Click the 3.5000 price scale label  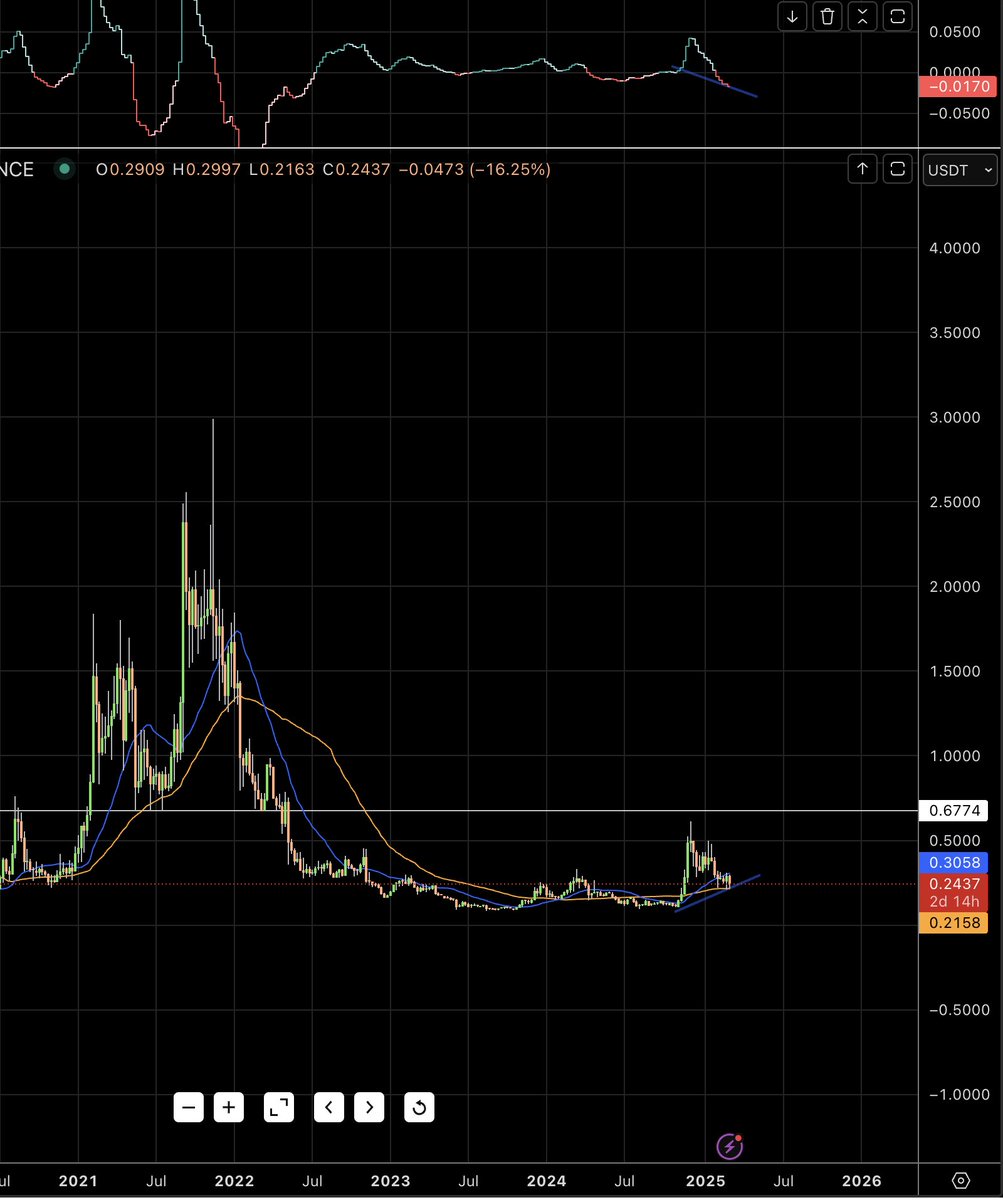[x=954, y=332]
